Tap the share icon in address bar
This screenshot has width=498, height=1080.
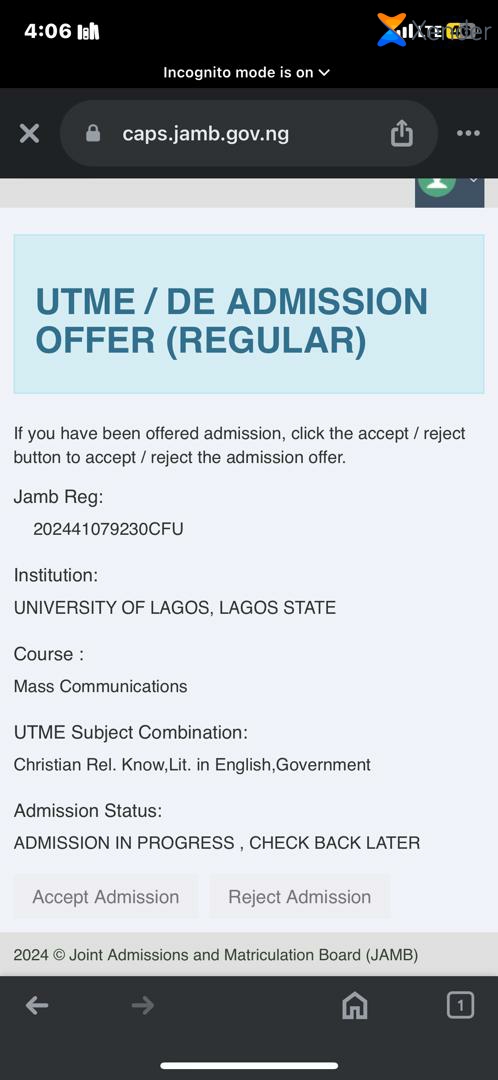(x=402, y=134)
